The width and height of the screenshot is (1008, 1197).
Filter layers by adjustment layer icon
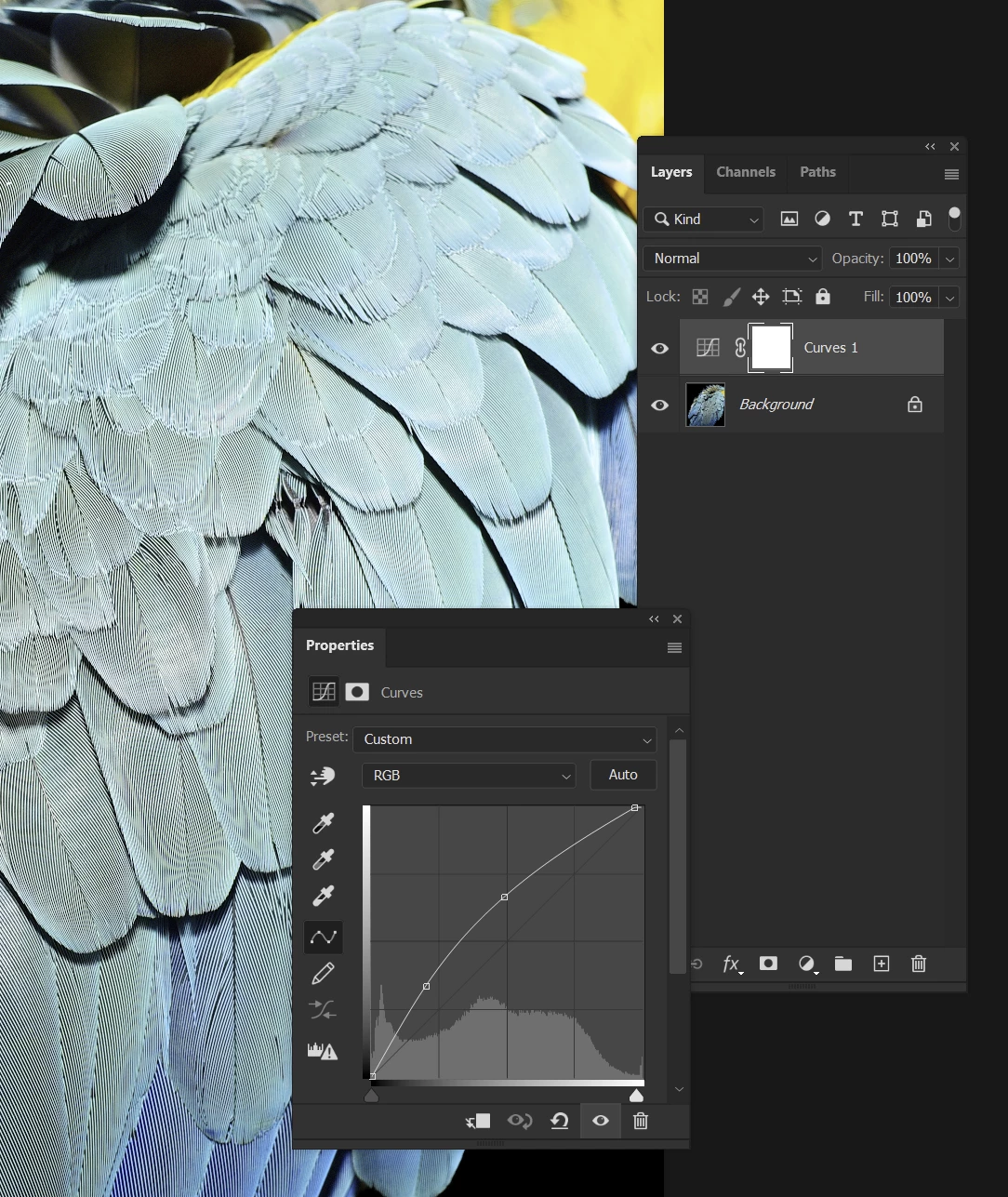point(822,219)
